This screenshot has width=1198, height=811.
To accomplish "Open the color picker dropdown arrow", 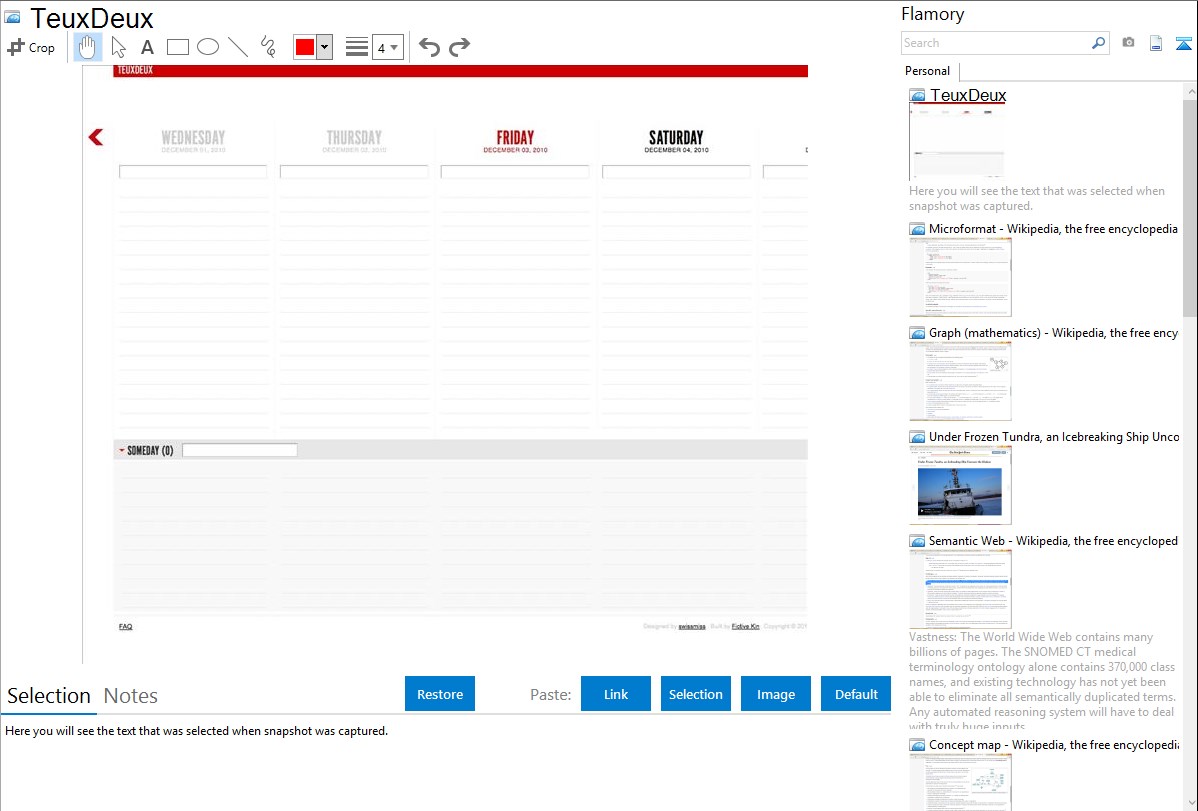I will pos(325,47).
